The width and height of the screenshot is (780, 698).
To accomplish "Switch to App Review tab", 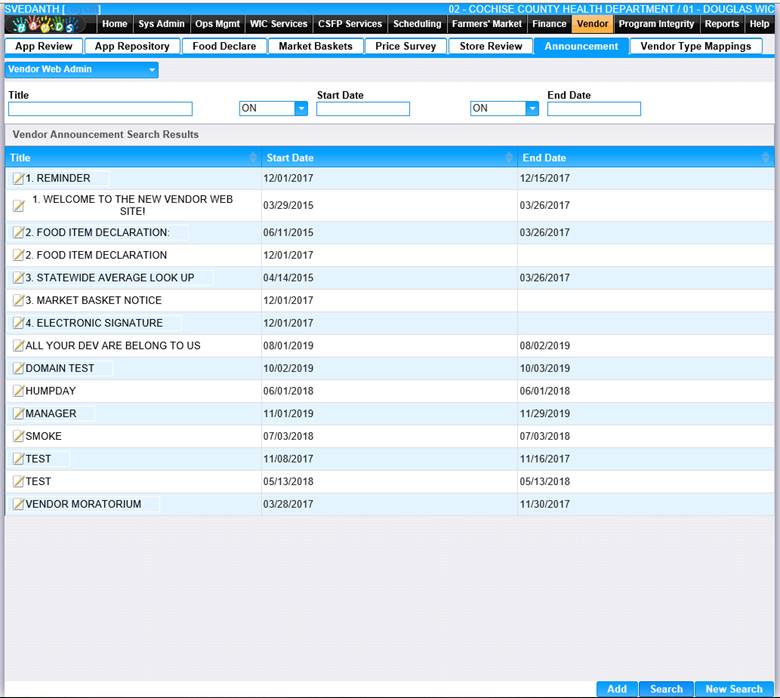I will click(44, 46).
